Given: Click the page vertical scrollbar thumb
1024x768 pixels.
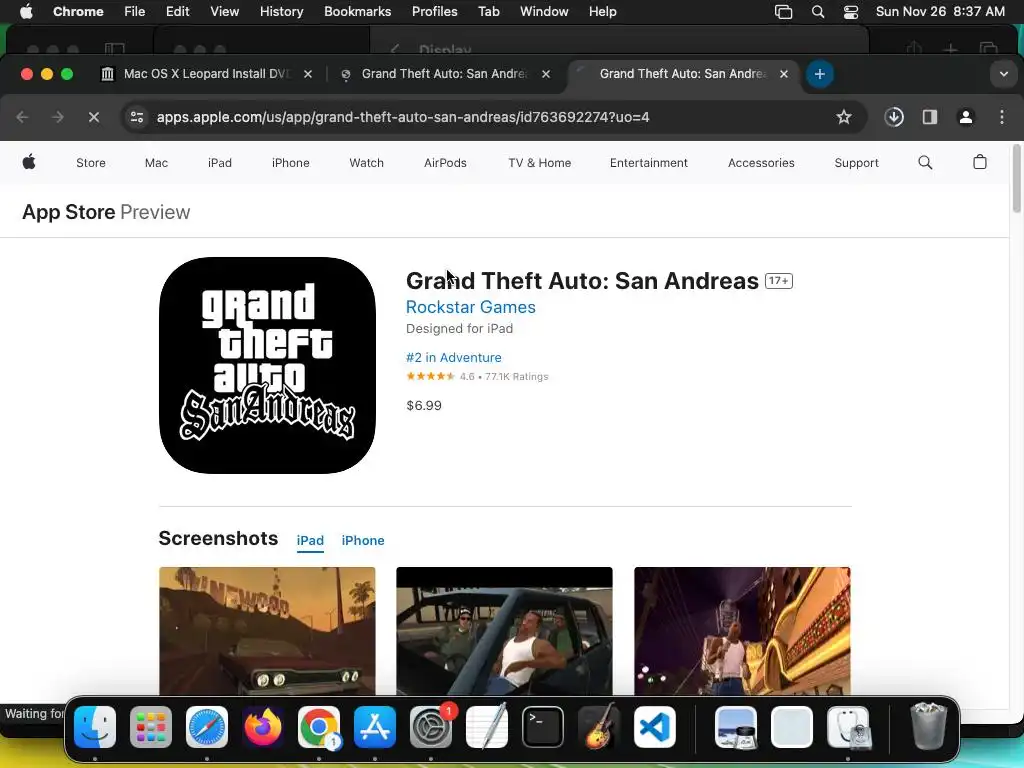Looking at the screenshot, I should 1016,178.
